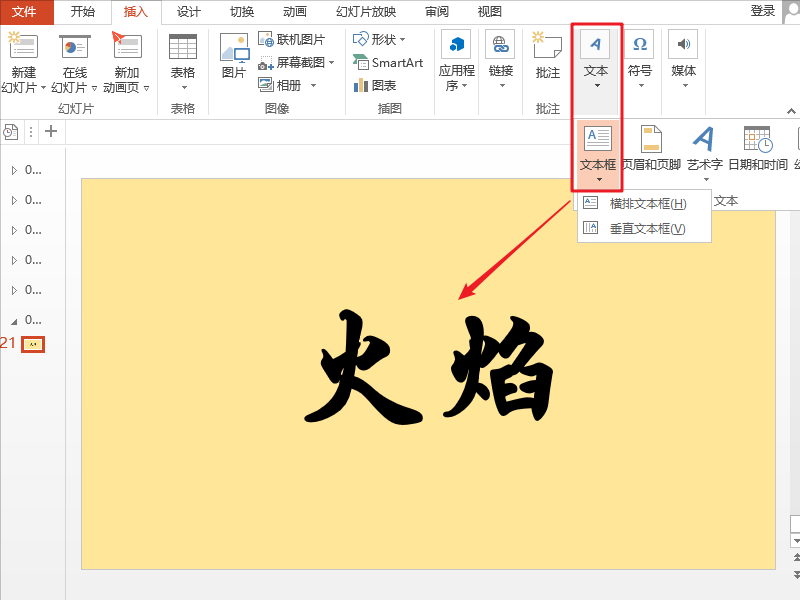This screenshot has height=600, width=800.
Task: Switch to the Animations (动画) tab
Action: tap(295, 12)
